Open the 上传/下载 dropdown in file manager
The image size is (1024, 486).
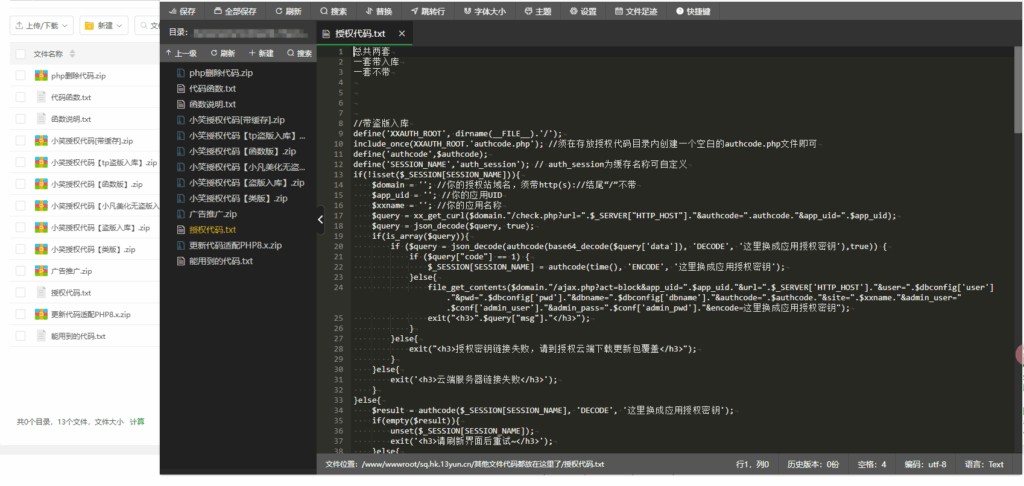pos(41,25)
